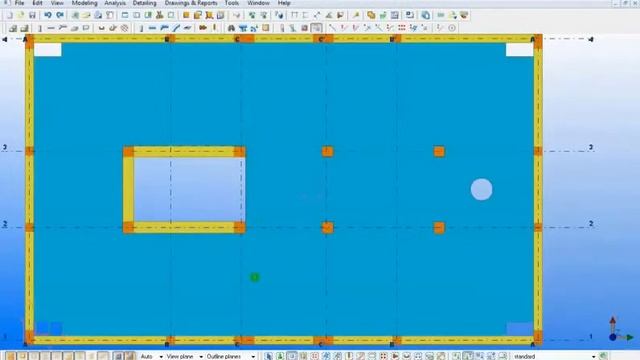Click the New model icon

(x=9, y=16)
